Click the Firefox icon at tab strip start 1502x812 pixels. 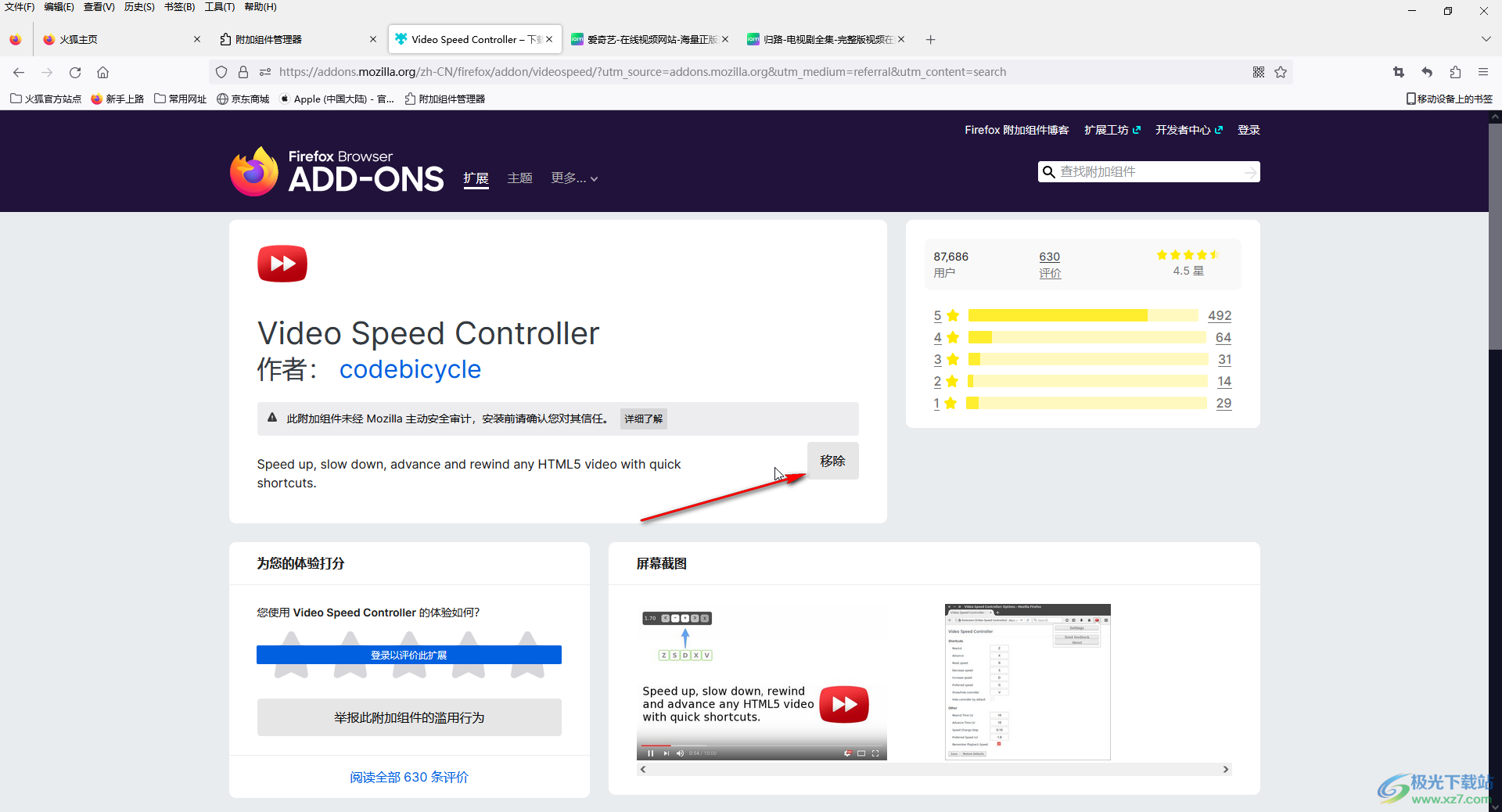point(15,39)
